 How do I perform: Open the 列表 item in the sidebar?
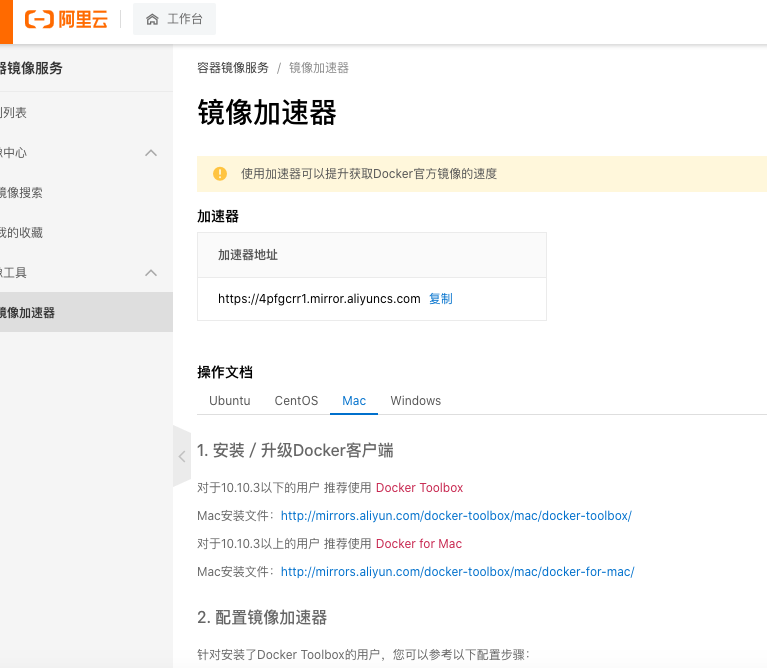(x=13, y=112)
